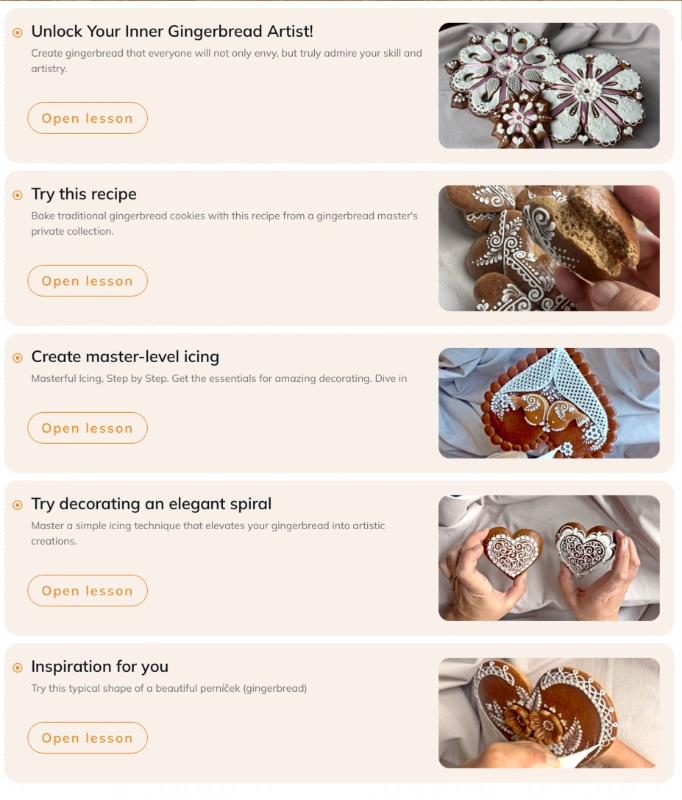Image resolution: width=682 pixels, height=800 pixels.
Task: Select the "Inspiration for you" heading
Action: coord(100,667)
